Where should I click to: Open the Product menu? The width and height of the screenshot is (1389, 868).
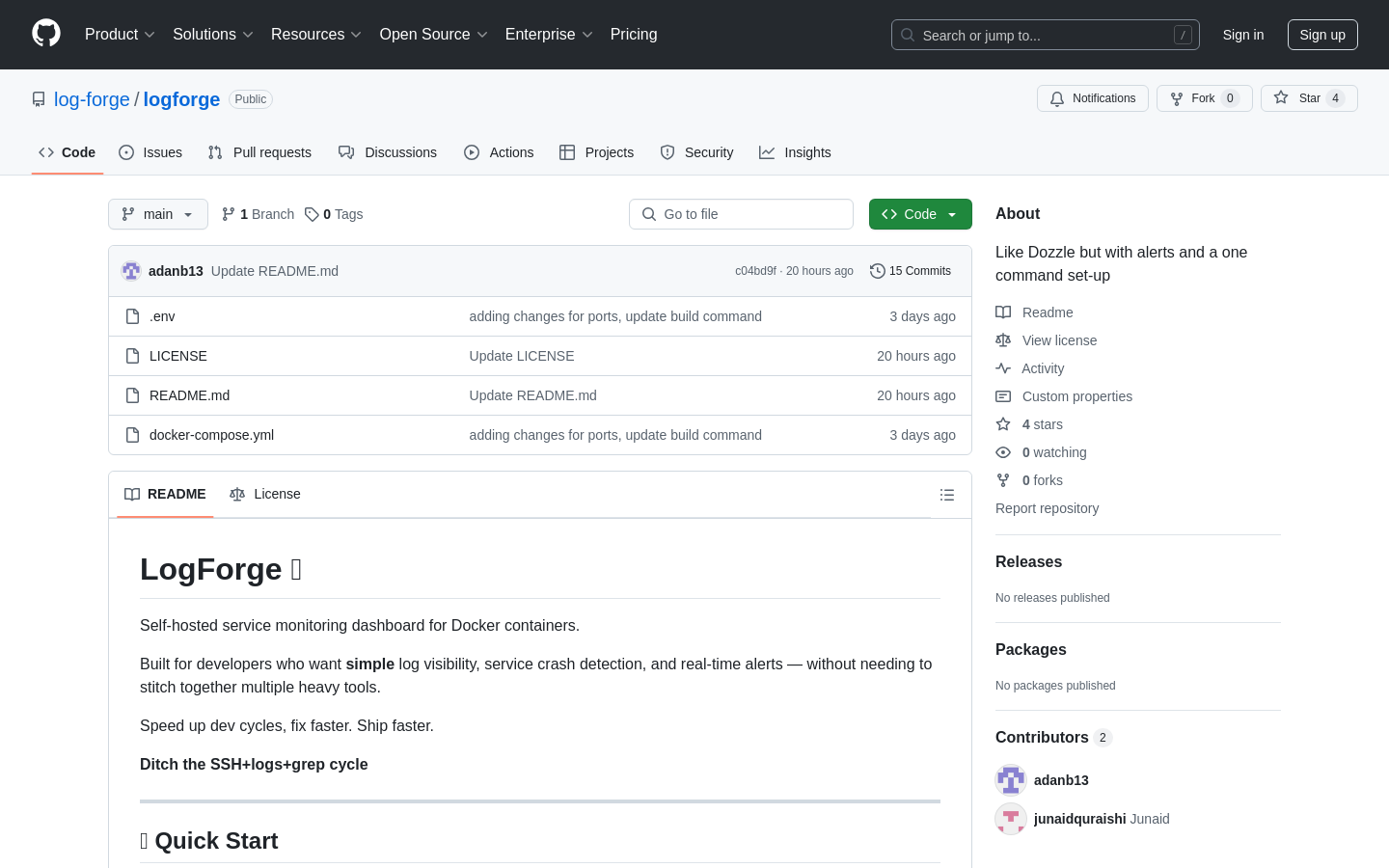120,35
